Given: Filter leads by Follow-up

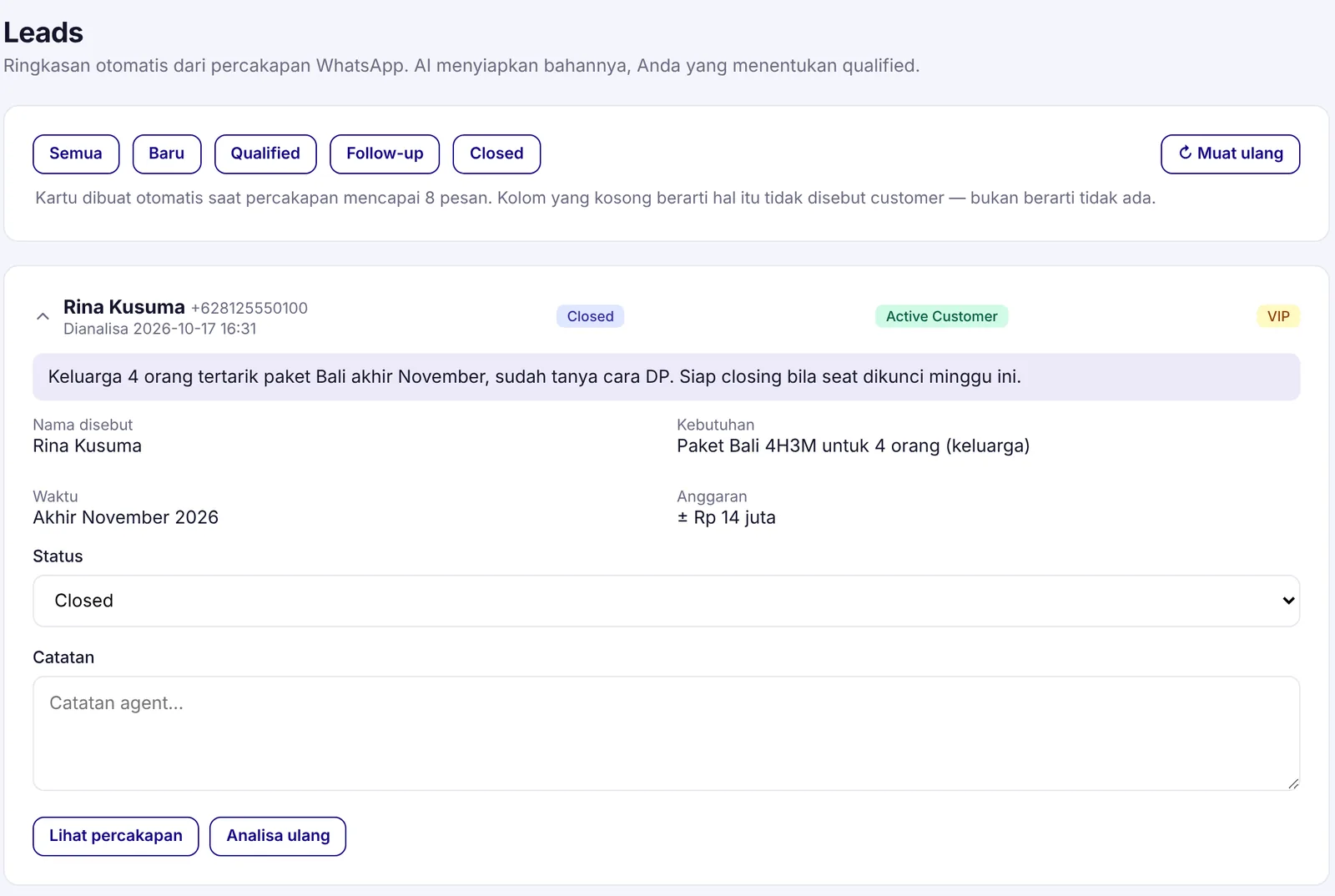Looking at the screenshot, I should pos(385,154).
